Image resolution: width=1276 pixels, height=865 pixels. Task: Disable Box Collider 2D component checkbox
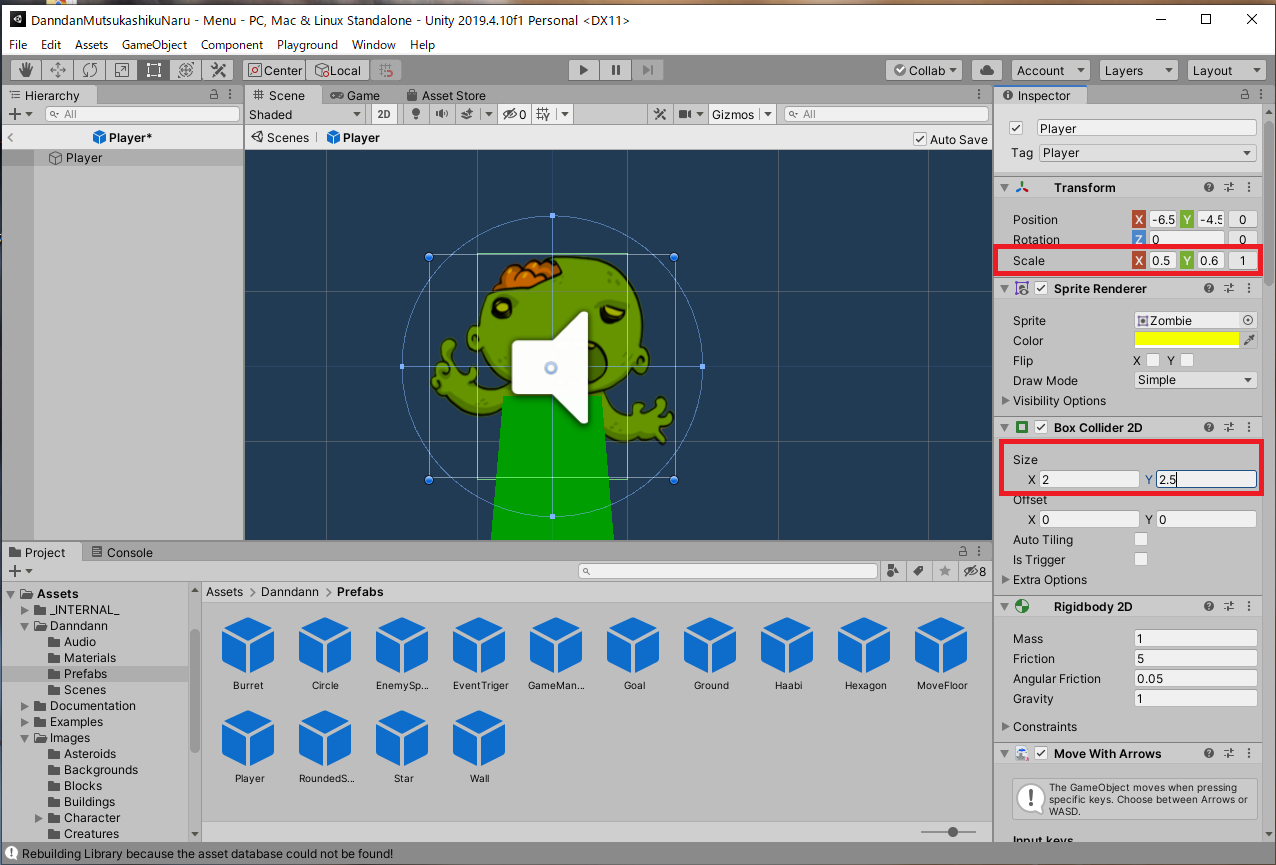click(x=1041, y=427)
